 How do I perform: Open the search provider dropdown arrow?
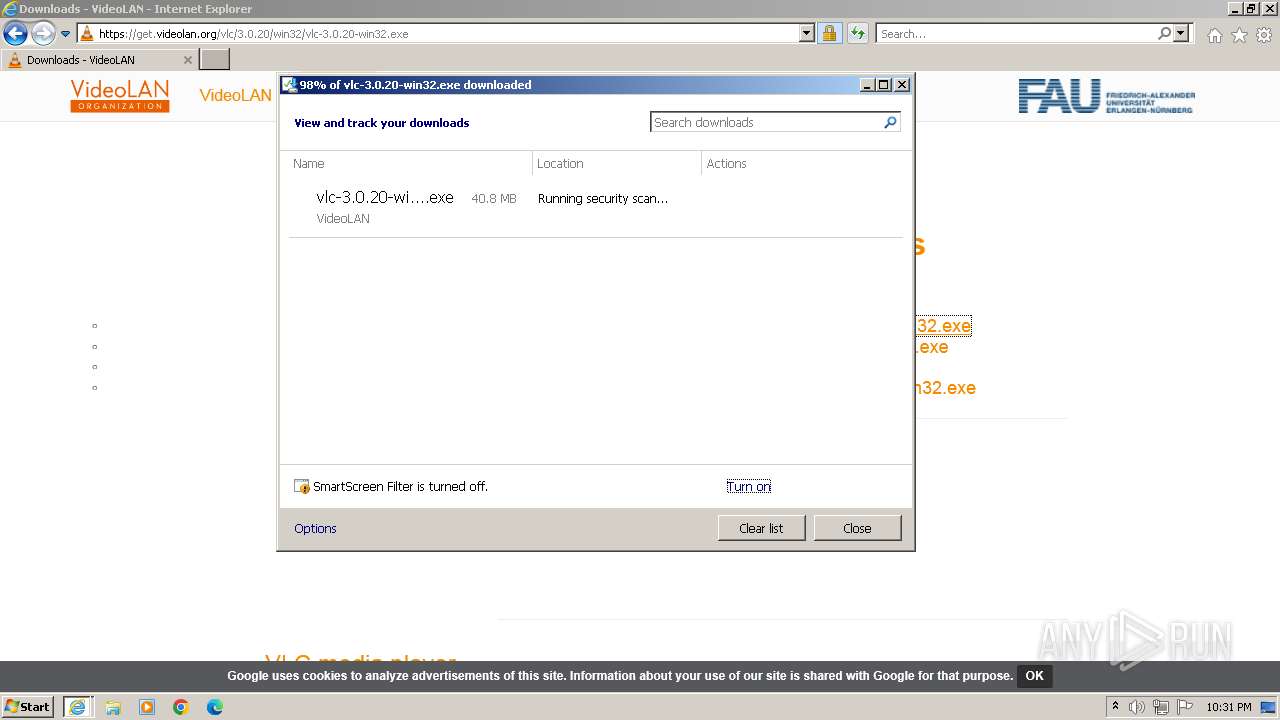[1181, 34]
